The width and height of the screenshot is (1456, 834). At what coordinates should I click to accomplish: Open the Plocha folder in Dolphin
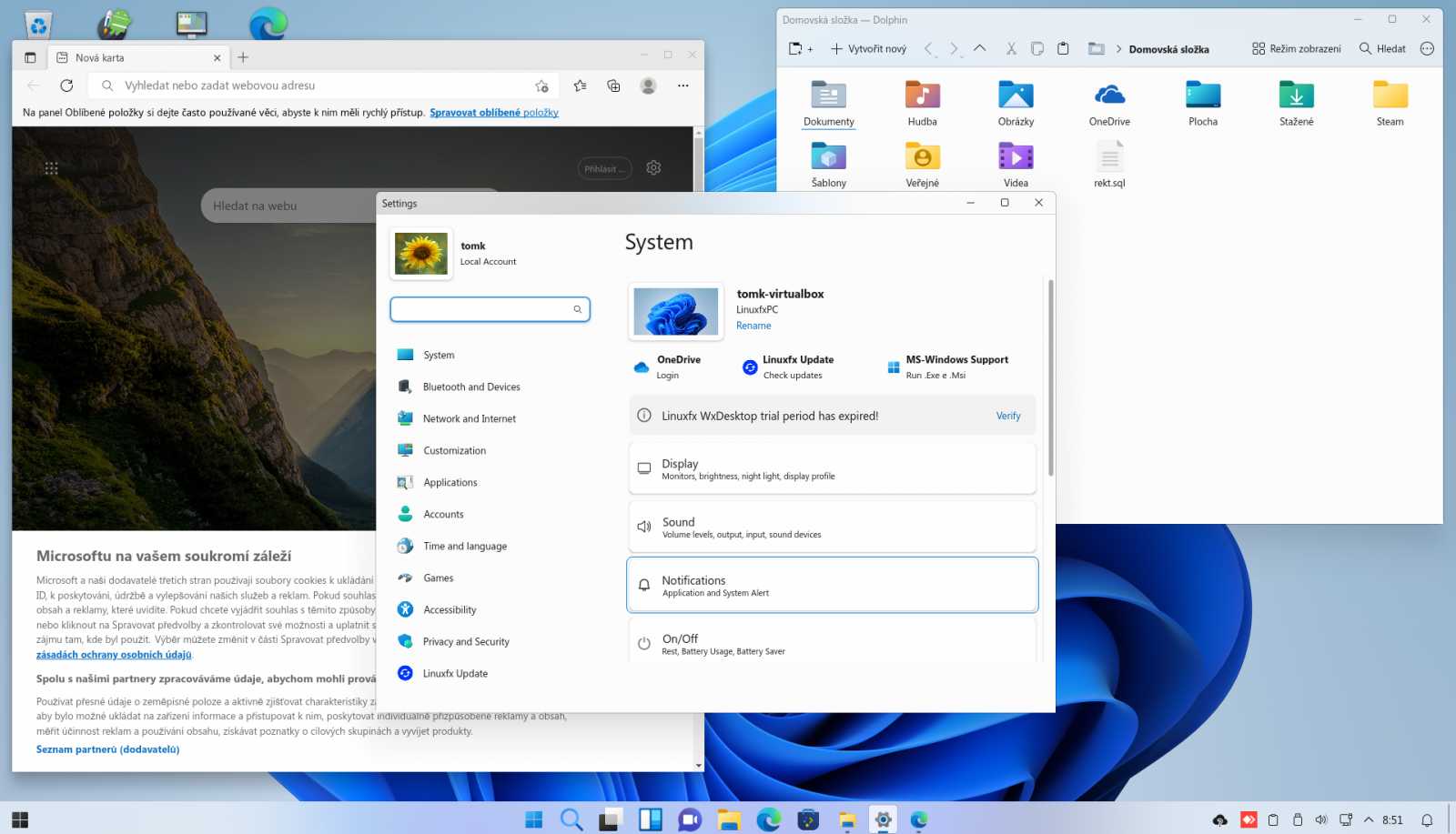pos(1203,103)
